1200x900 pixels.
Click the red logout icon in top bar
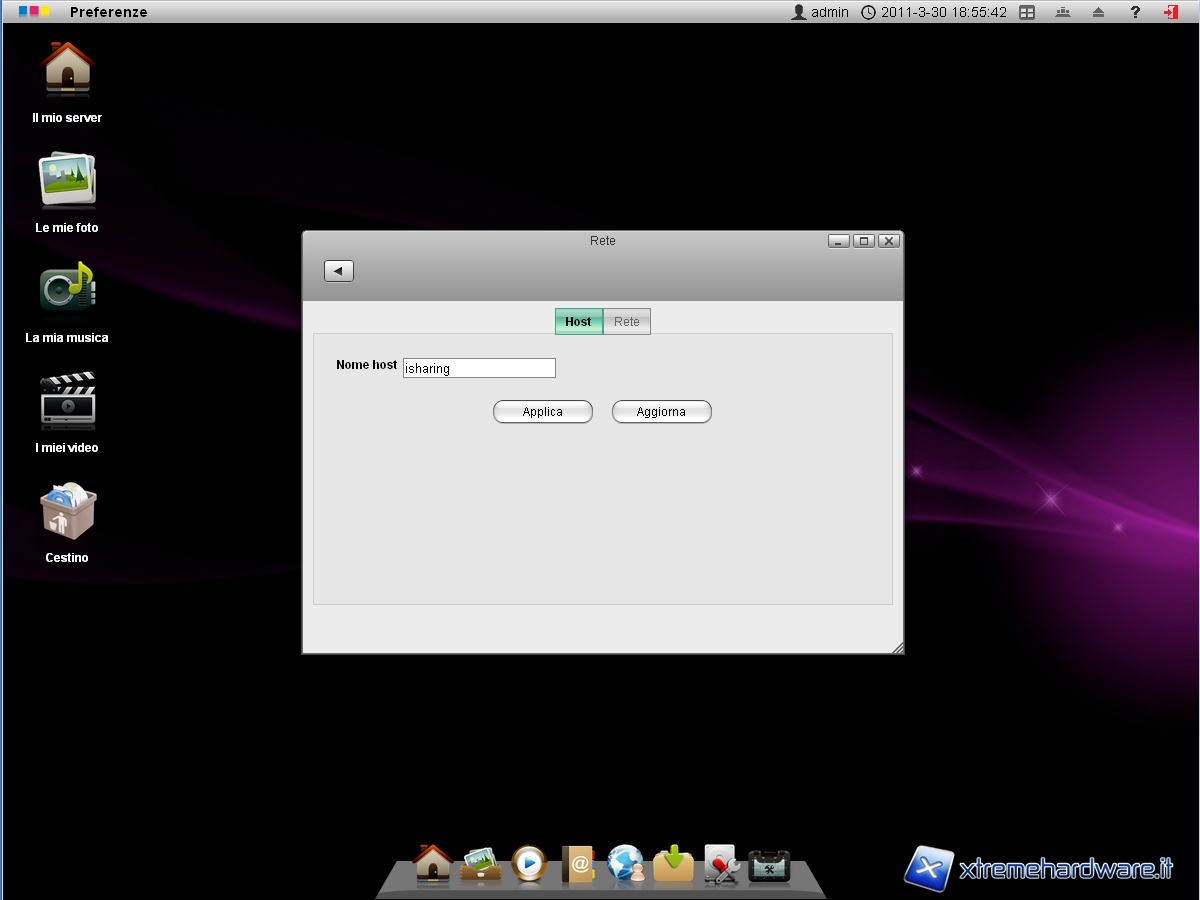point(1170,12)
